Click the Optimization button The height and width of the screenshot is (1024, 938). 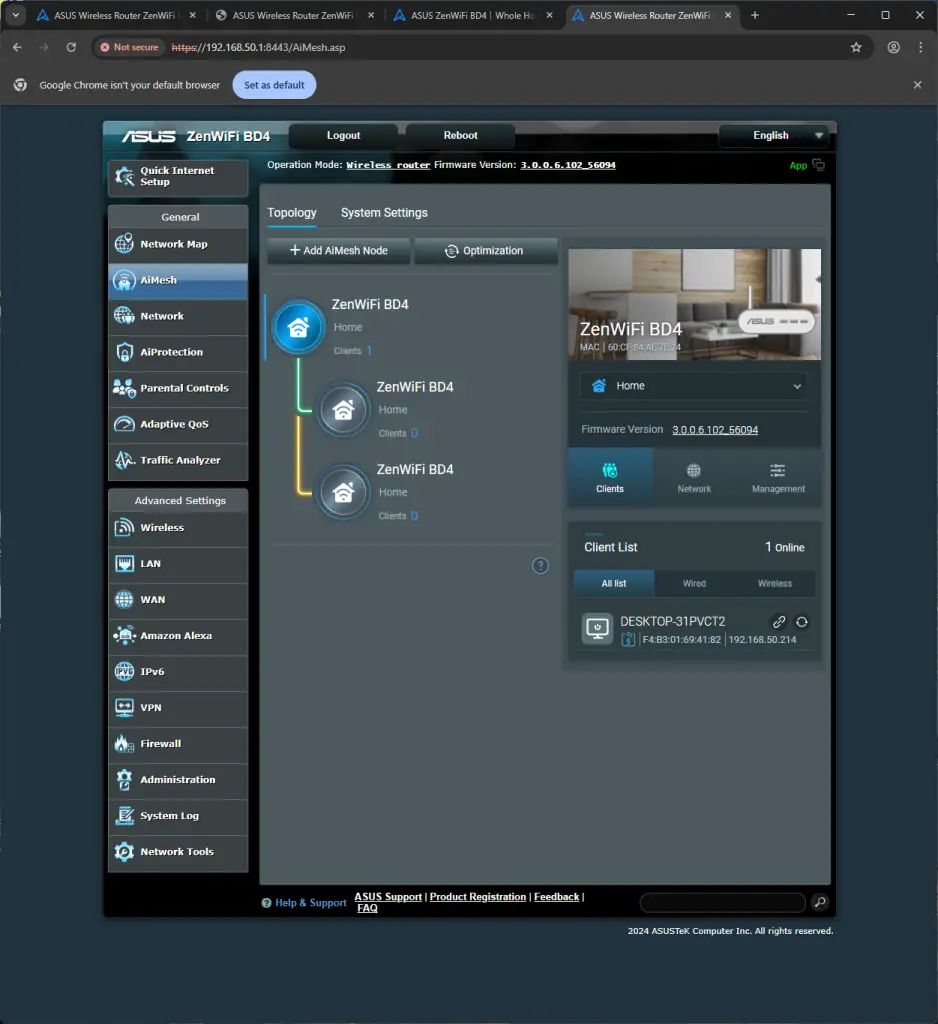point(486,251)
